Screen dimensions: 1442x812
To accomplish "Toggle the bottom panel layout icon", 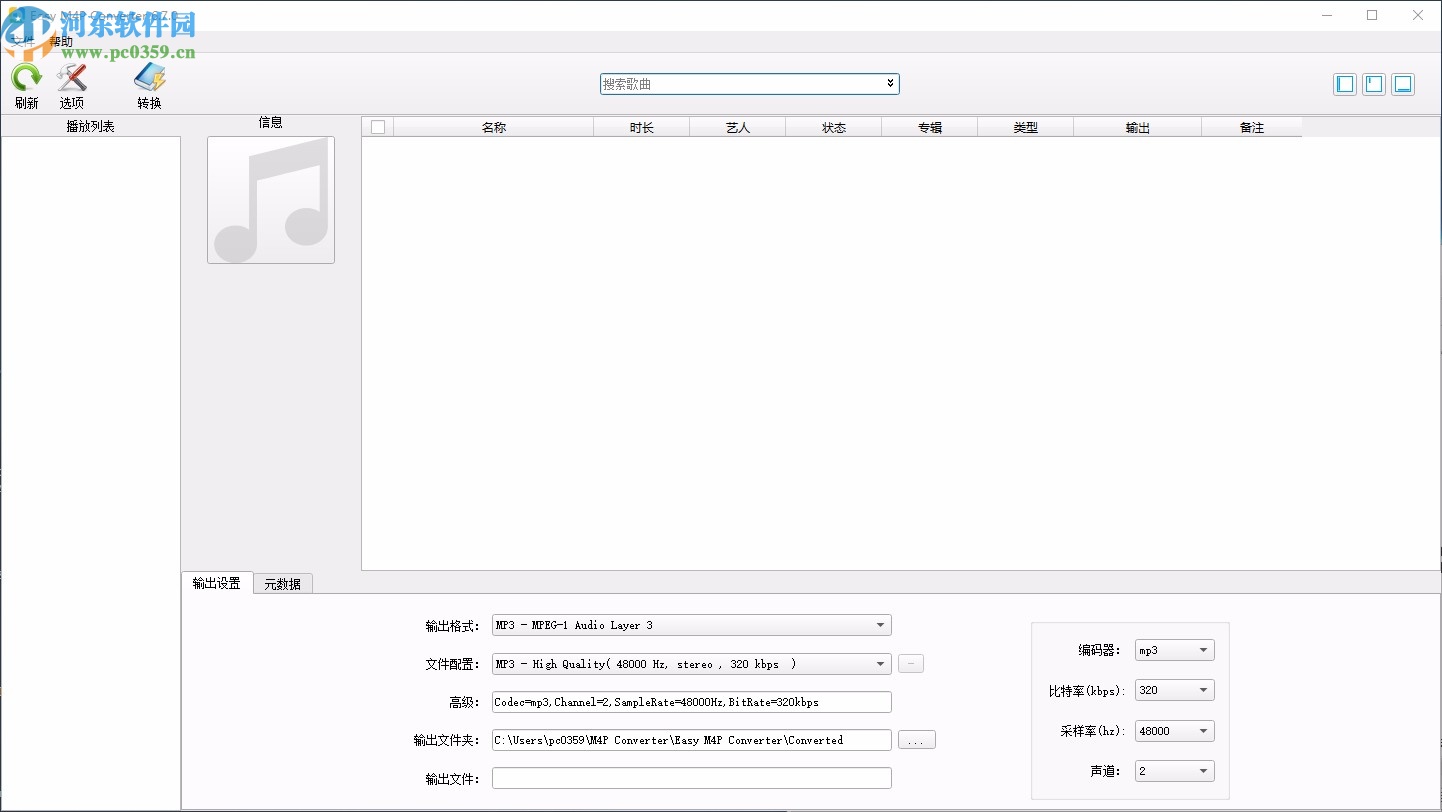I will (1403, 84).
